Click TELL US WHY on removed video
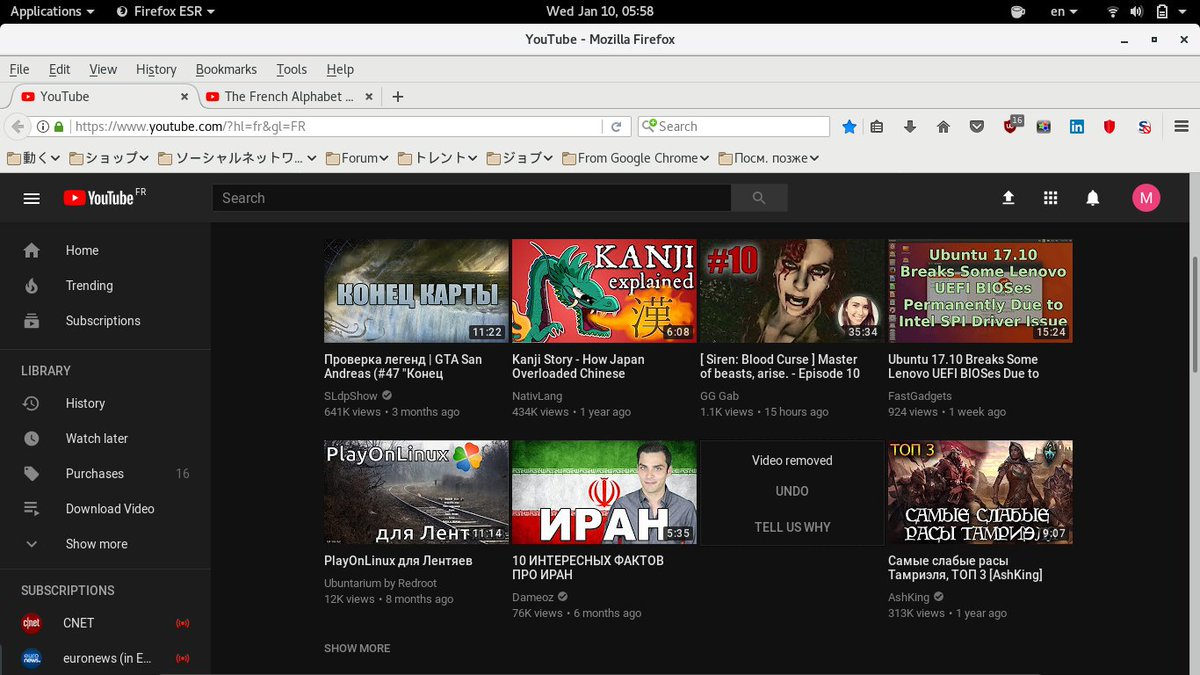The width and height of the screenshot is (1200, 675). tap(792, 527)
